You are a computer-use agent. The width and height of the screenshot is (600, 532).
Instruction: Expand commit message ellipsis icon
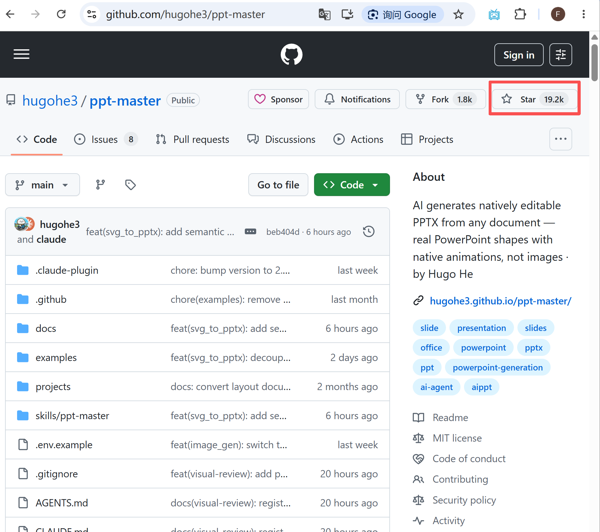(x=250, y=232)
